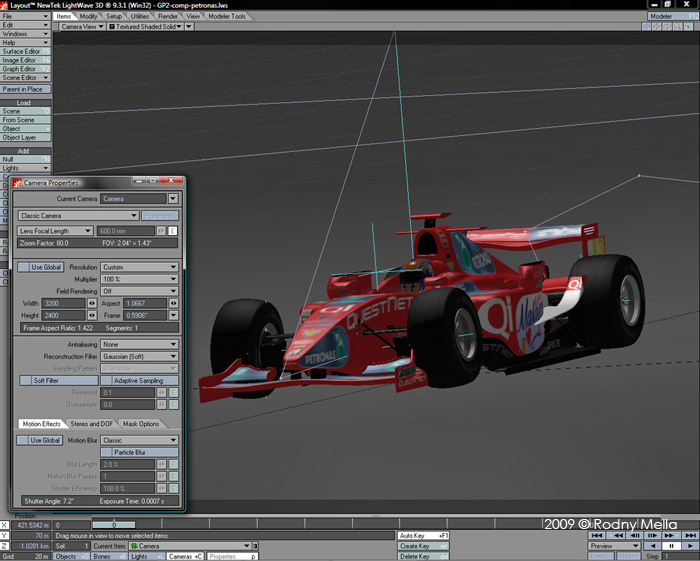This screenshot has width=700, height=561.
Task: Open the Camera View viewport dropdown
Action: pyautogui.click(x=84, y=27)
